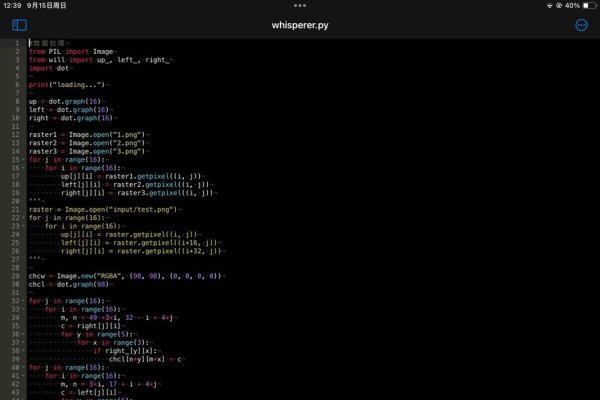The image size is (600, 400).
Task: Click 'up[j][i] = raster1.getpixel((i, j))' line
Action: click(133, 176)
